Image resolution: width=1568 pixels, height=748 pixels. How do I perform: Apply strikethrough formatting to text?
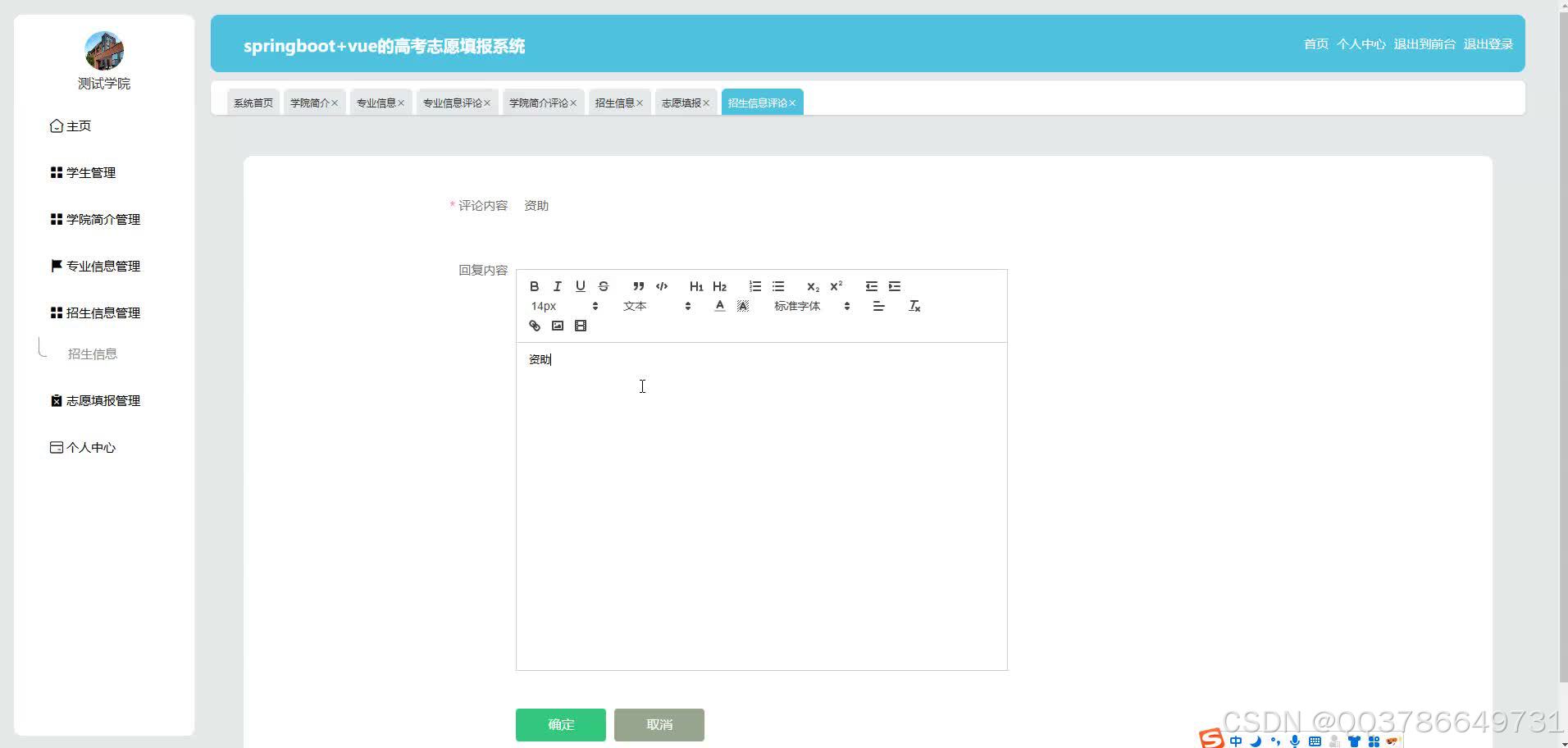(x=604, y=286)
